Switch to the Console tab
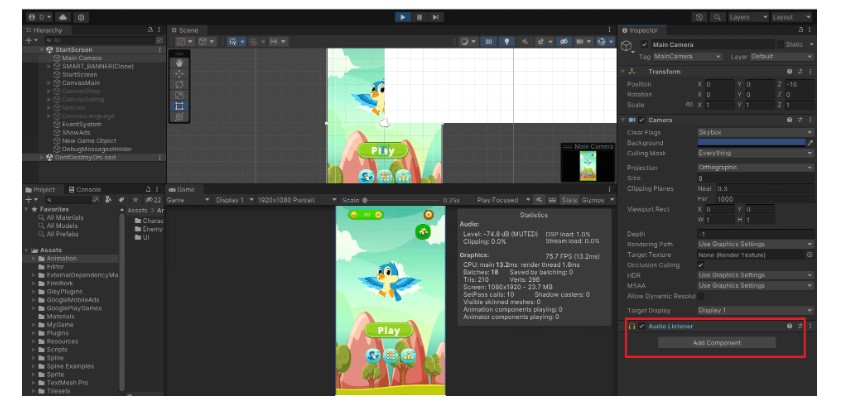 click(x=85, y=190)
